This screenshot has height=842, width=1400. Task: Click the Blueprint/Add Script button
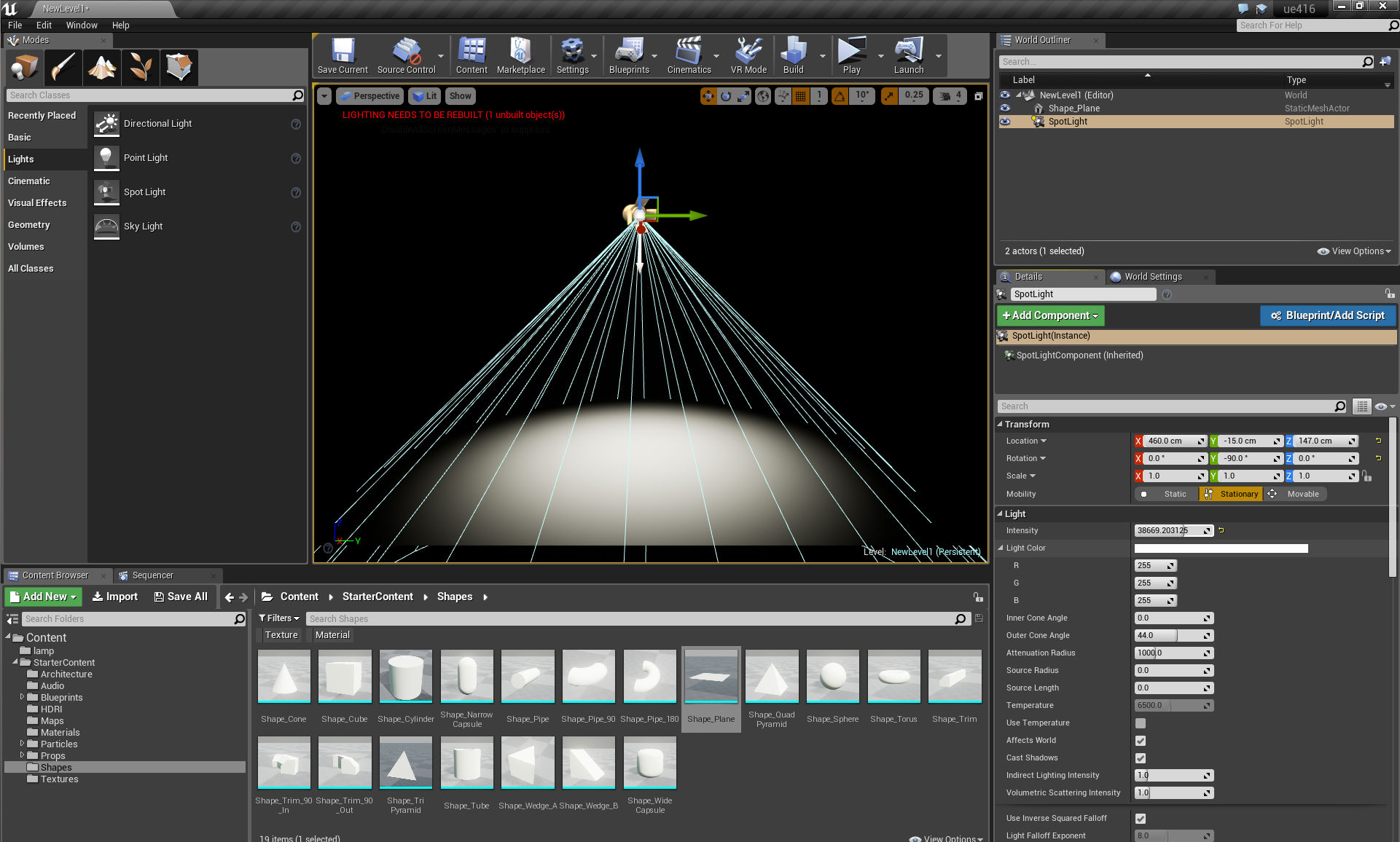1328,315
